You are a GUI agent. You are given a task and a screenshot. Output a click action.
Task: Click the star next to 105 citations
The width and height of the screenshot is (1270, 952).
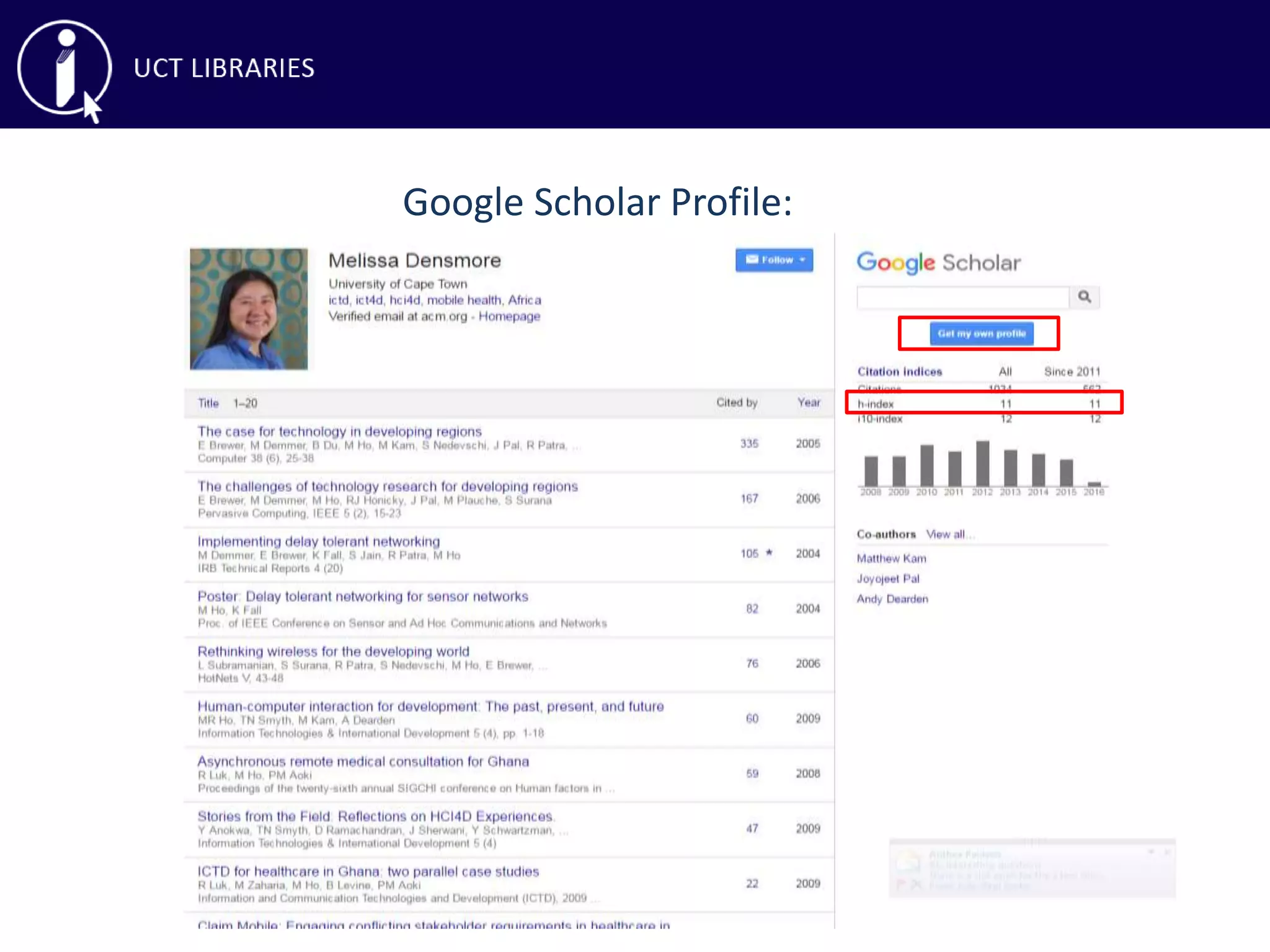click(769, 552)
